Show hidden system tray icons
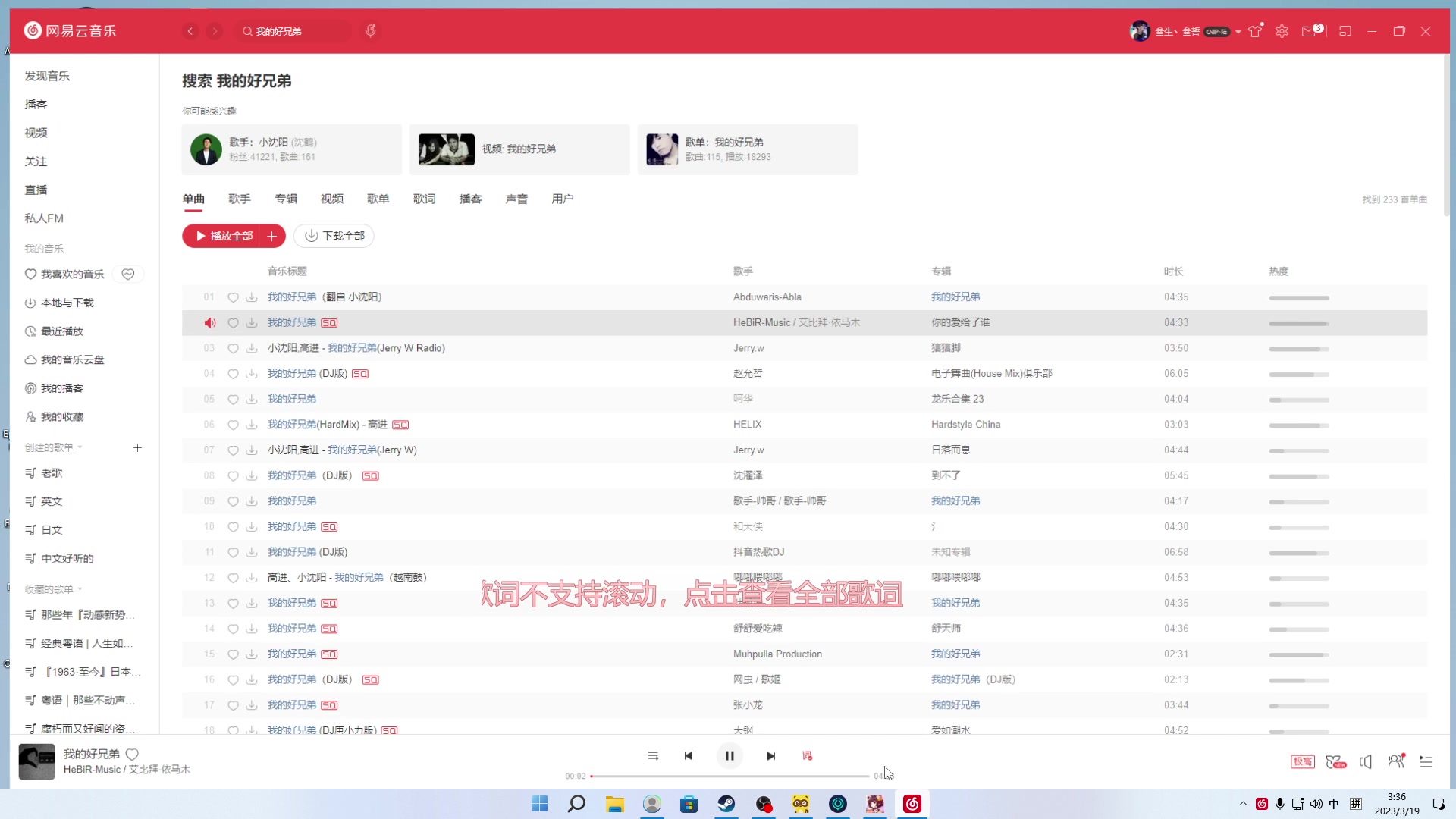 [1243, 804]
